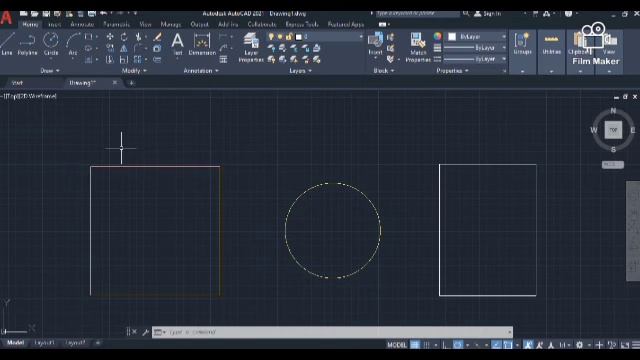Select the Circle tool
The width and height of the screenshot is (640, 360).
coord(51,43)
